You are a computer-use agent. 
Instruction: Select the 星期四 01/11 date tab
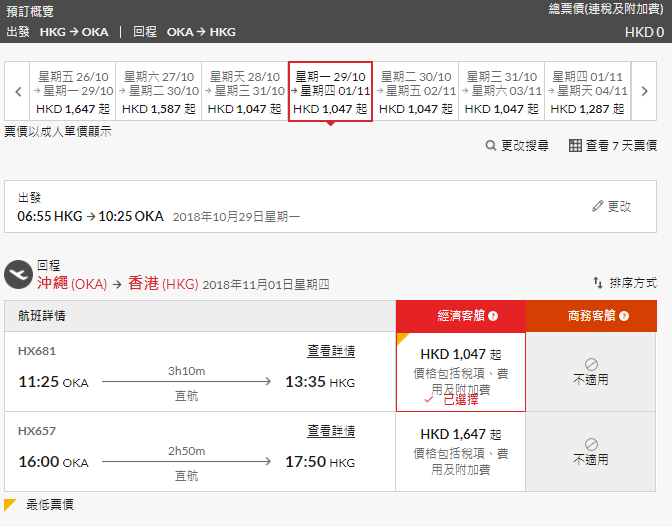pos(588,91)
